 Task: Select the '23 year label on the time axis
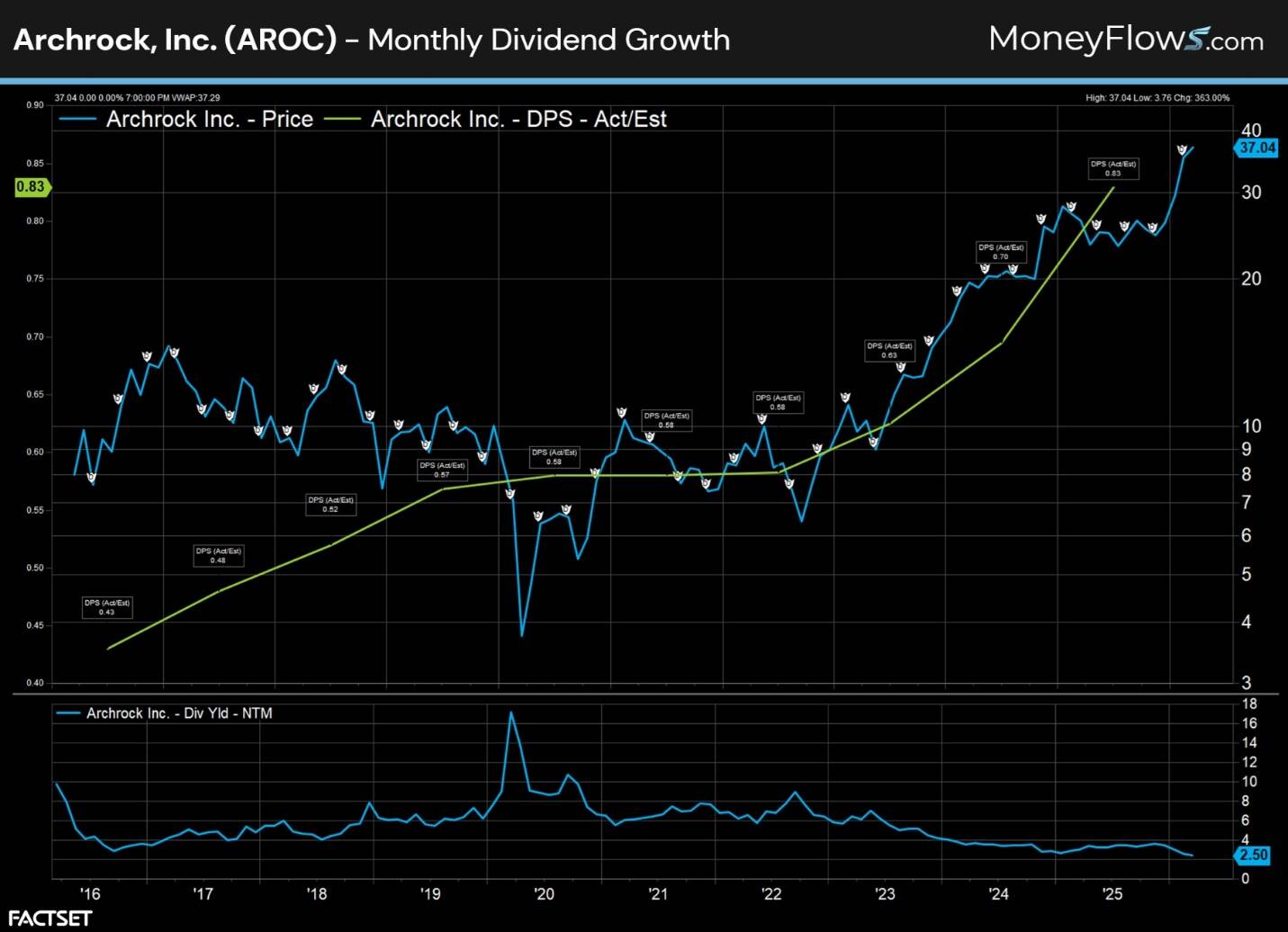click(885, 893)
